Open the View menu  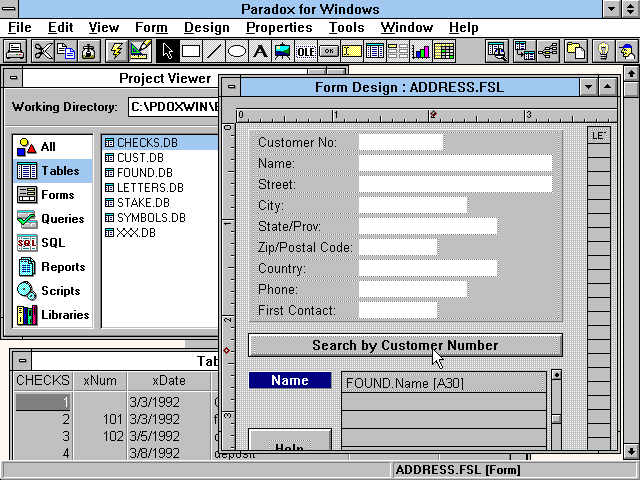coord(104,27)
